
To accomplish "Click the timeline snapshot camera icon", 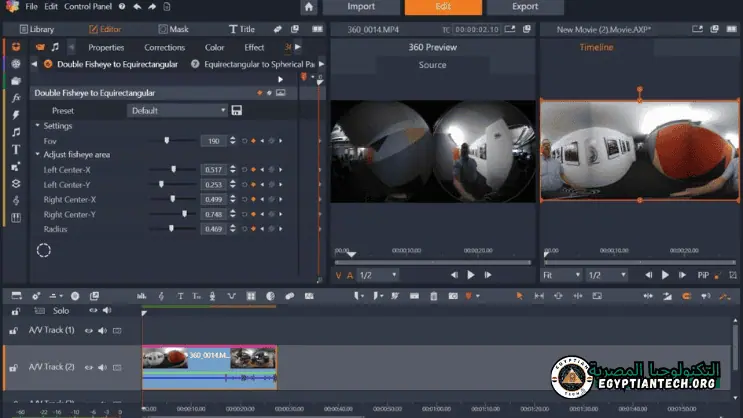I will 453,296.
